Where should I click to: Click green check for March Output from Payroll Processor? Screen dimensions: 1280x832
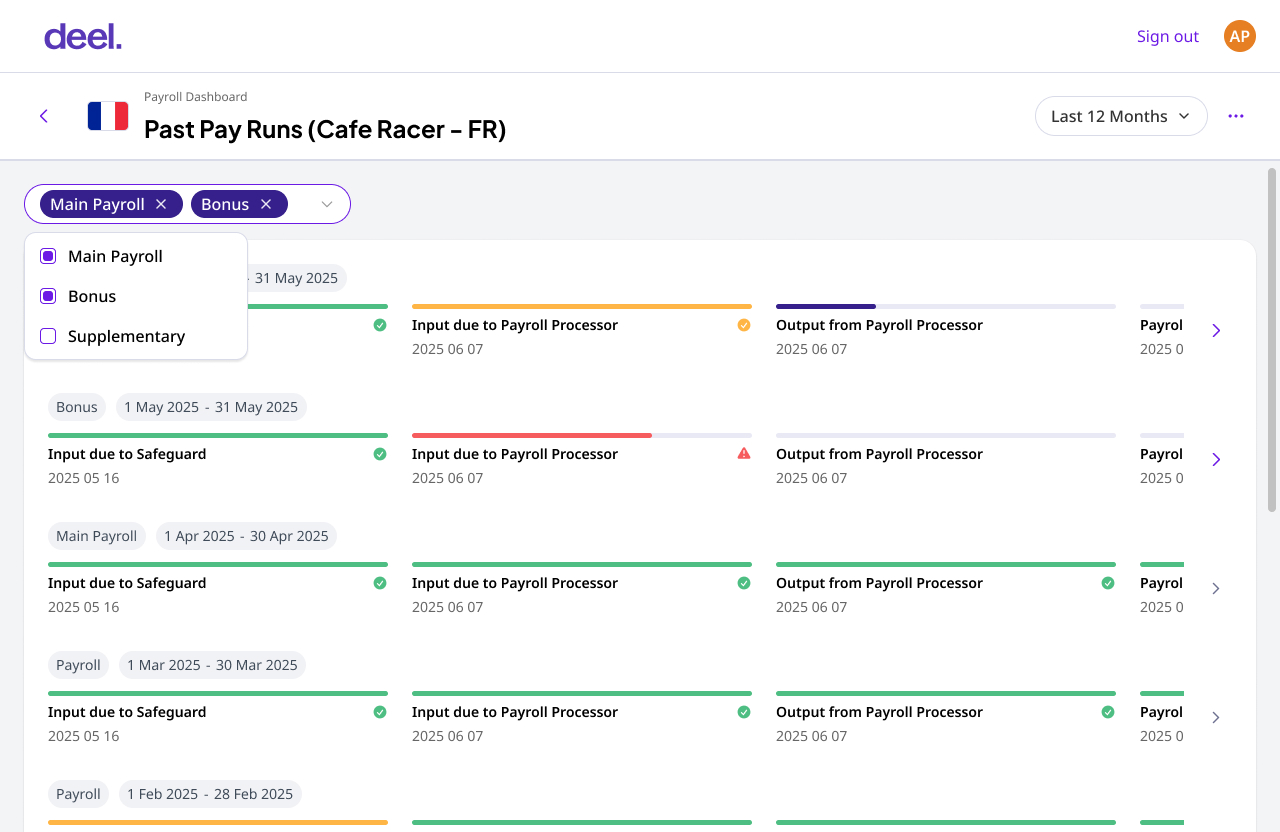click(1108, 712)
